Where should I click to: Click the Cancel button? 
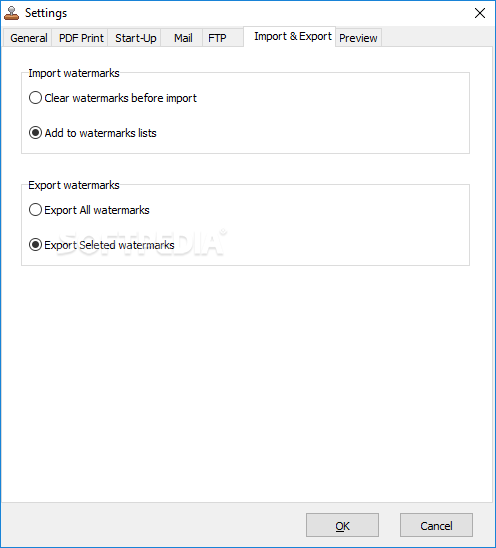[x=436, y=525]
